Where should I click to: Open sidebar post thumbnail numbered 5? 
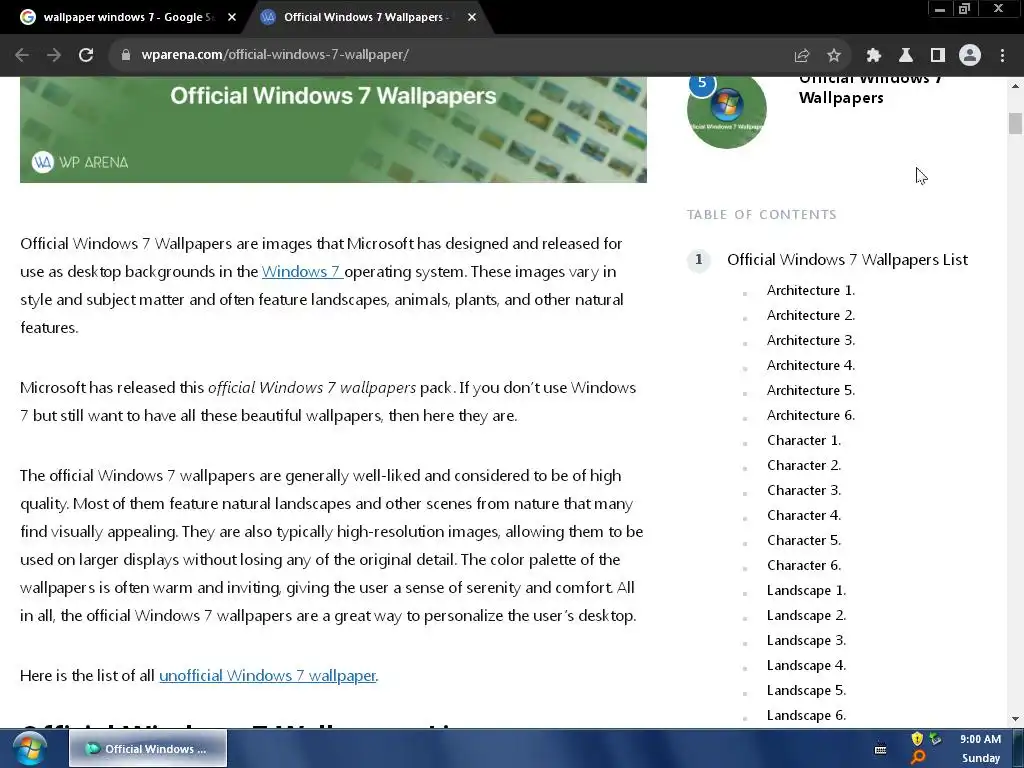click(727, 112)
